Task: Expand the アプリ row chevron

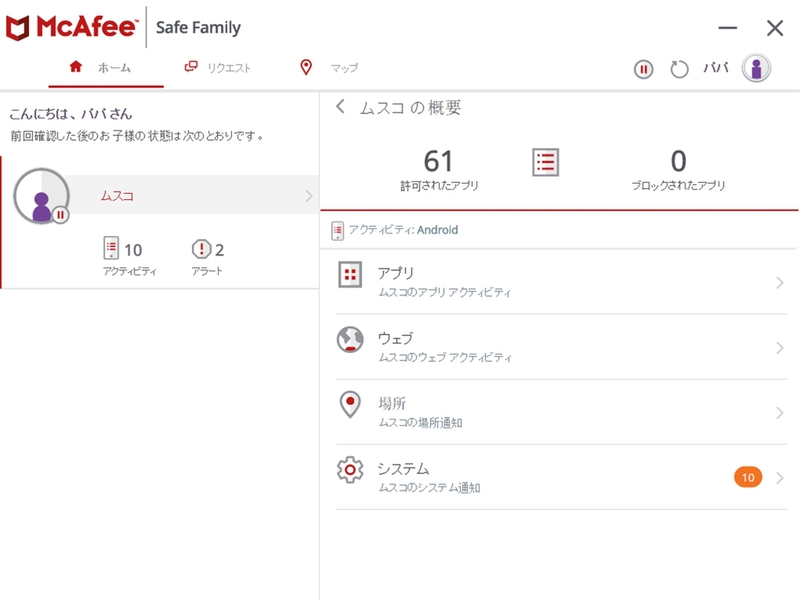Action: [x=779, y=283]
